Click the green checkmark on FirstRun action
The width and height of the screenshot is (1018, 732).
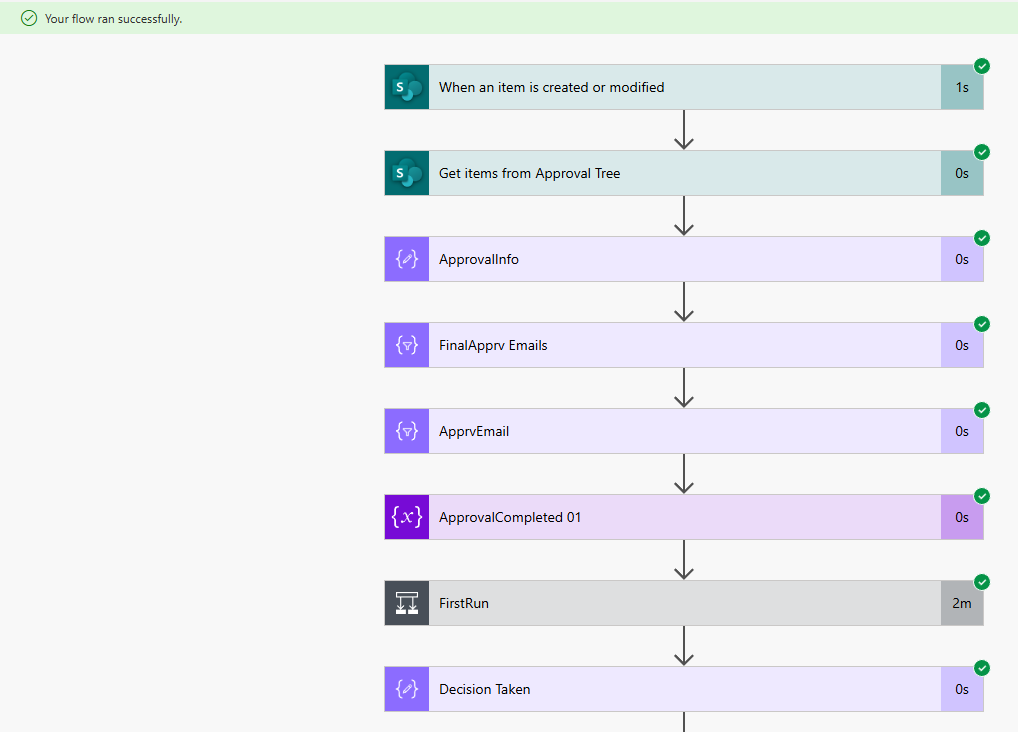[982, 582]
